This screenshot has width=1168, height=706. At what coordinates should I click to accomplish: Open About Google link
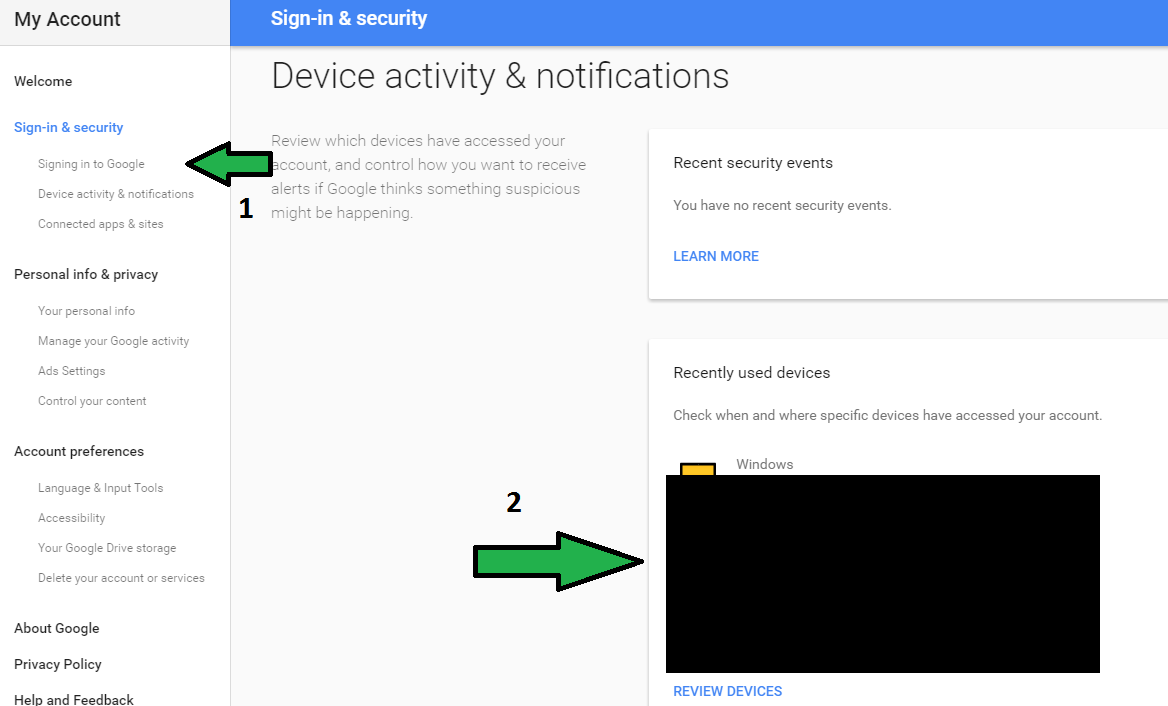57,628
